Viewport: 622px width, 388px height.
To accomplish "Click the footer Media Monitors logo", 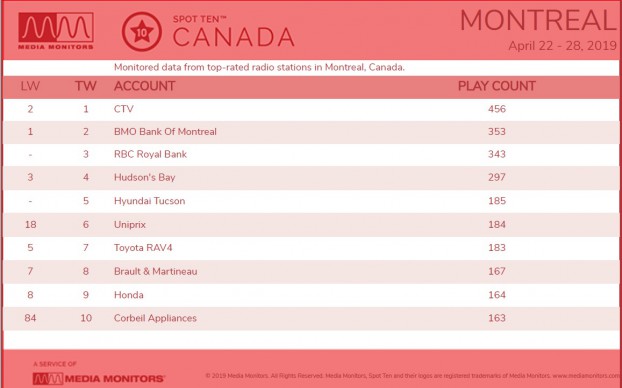I will 99,378.
